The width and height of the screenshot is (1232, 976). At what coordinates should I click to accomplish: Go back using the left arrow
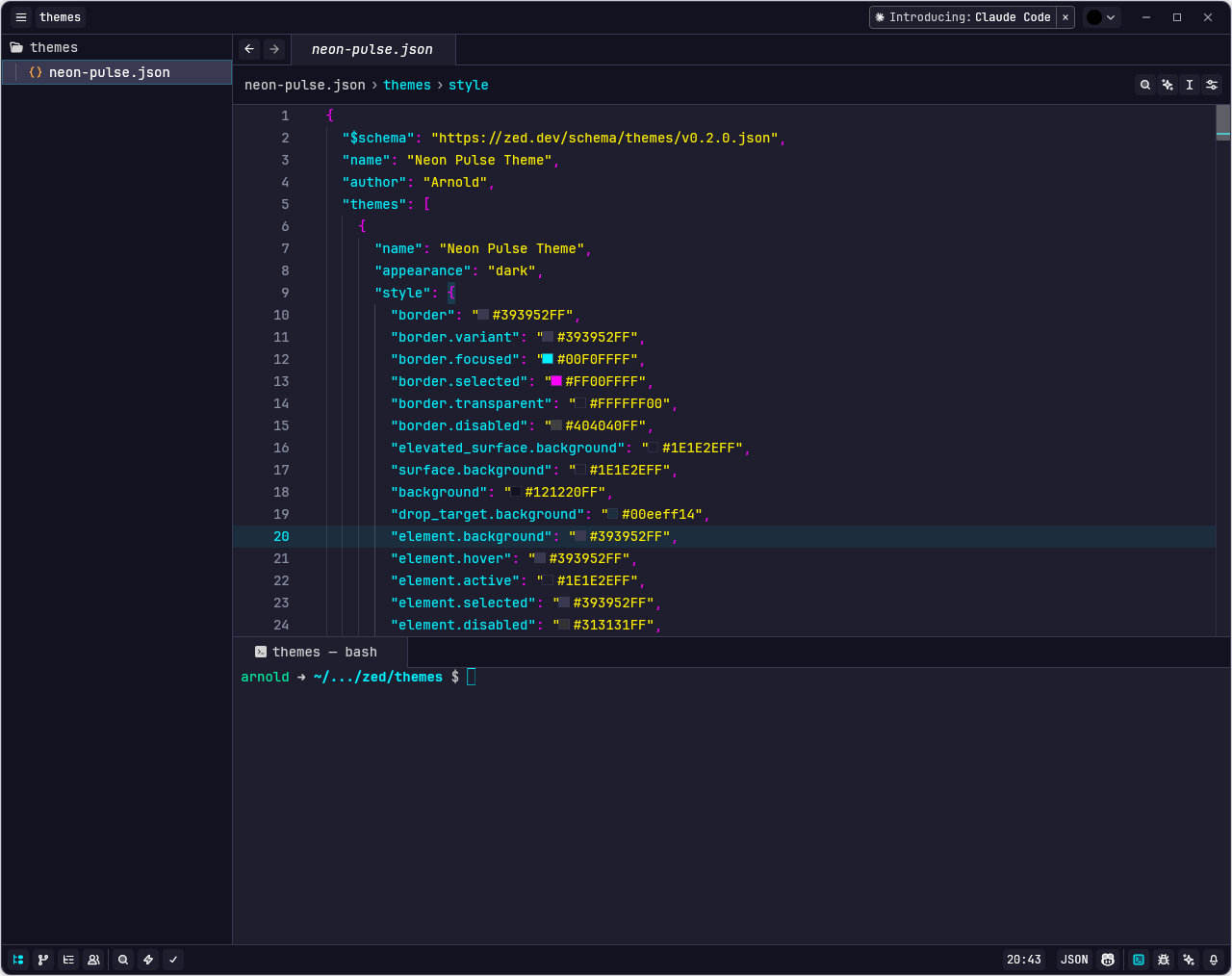point(249,49)
